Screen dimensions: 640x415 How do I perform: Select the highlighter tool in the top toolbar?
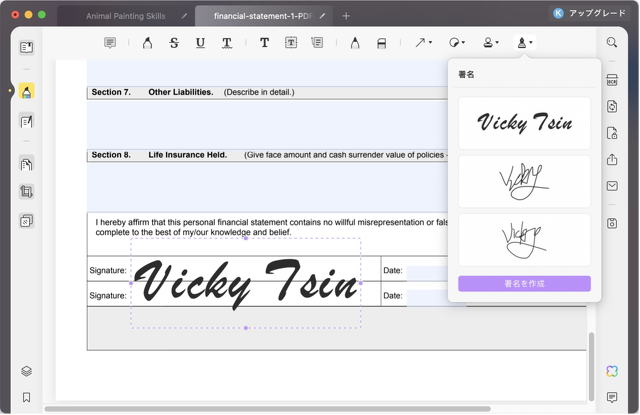click(x=147, y=43)
